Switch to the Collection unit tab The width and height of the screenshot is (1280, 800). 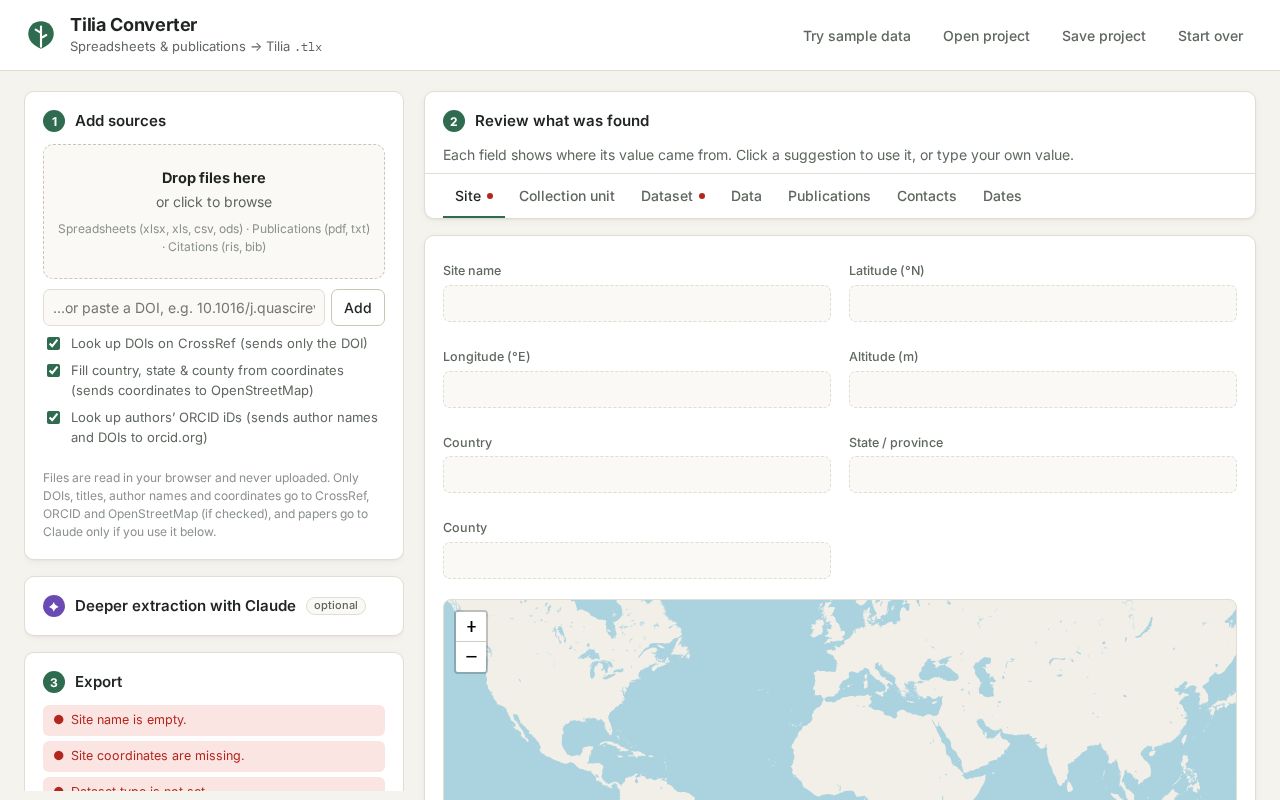[567, 196]
